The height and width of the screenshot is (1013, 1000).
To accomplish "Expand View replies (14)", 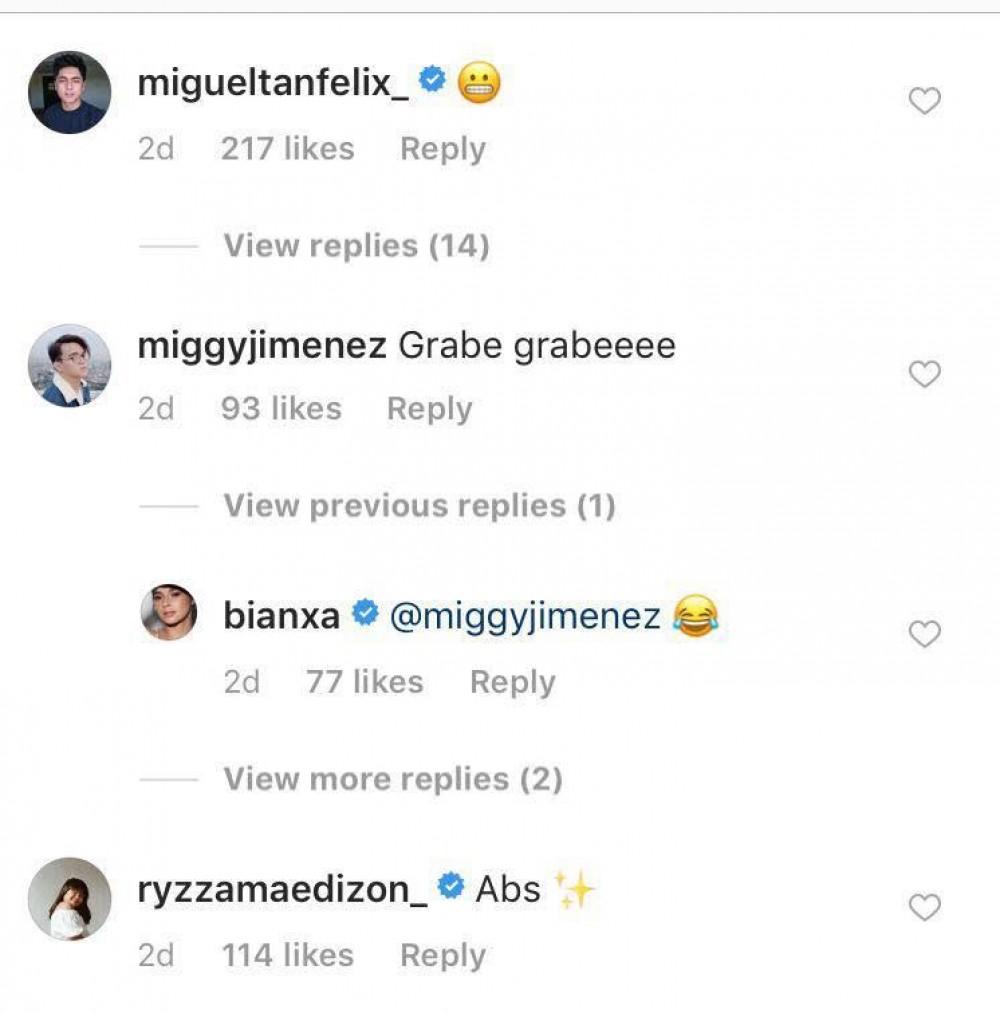I will point(356,245).
